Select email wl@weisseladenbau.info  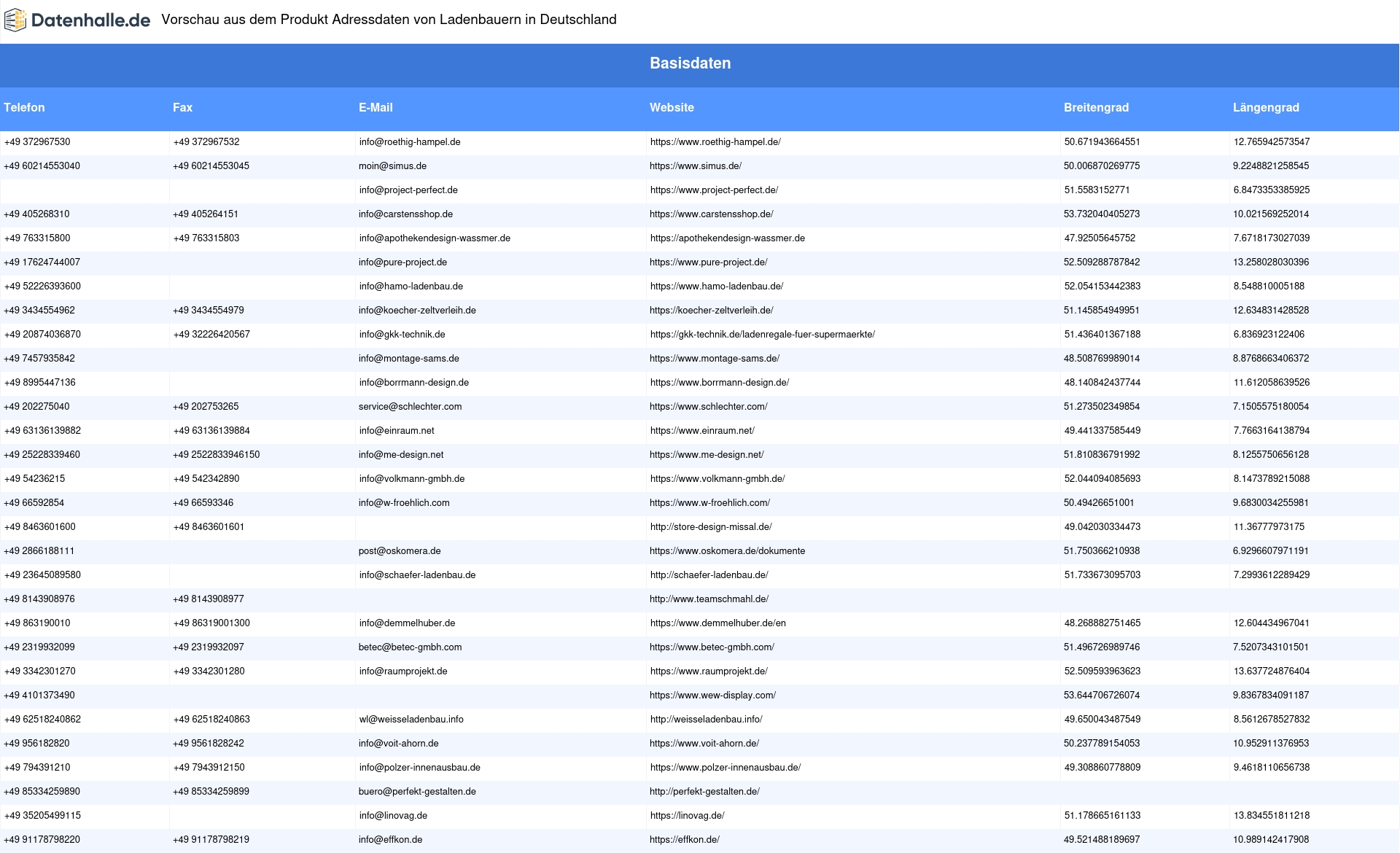[x=411, y=720]
